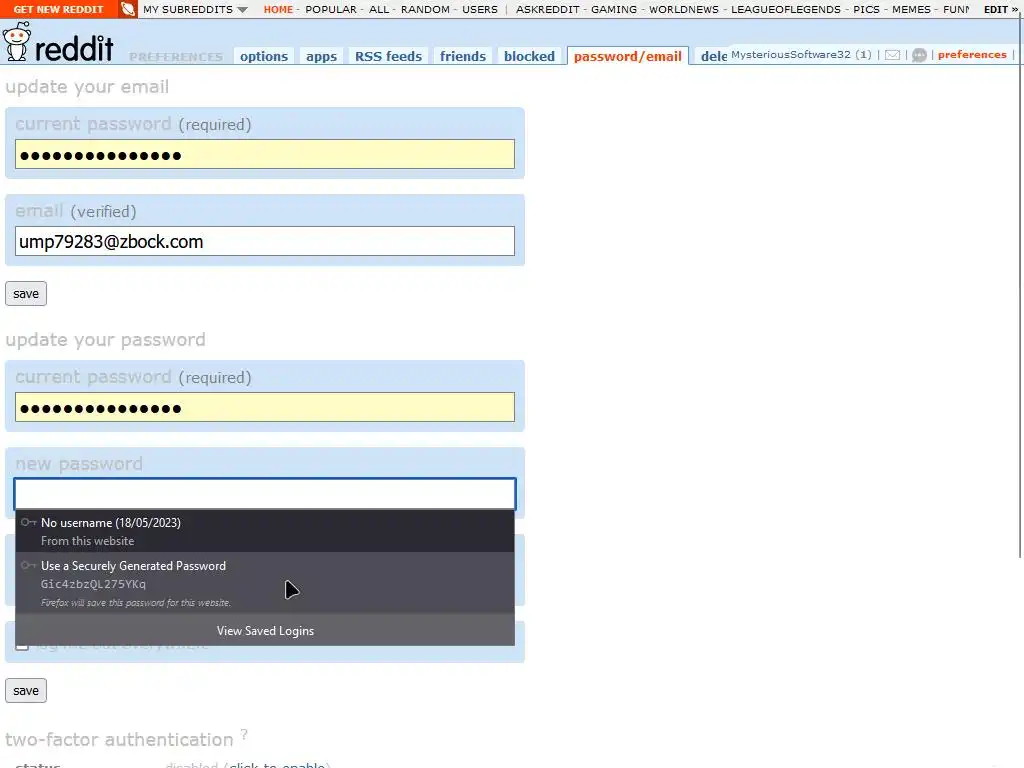
Task: Go to Home in top bar
Action: pos(278,9)
